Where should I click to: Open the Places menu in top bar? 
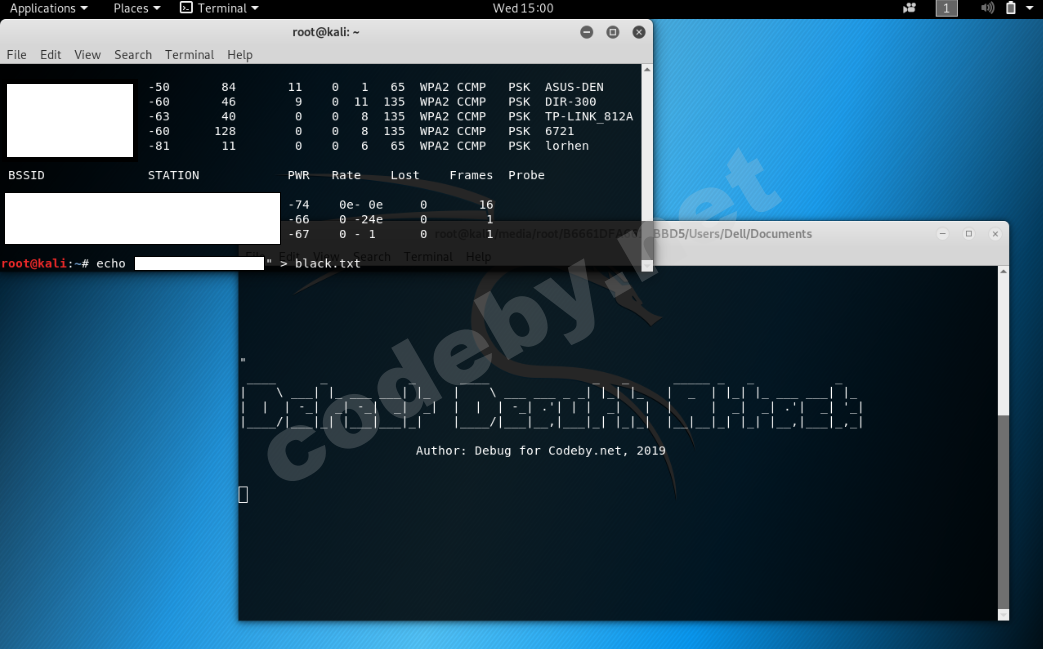tap(136, 8)
